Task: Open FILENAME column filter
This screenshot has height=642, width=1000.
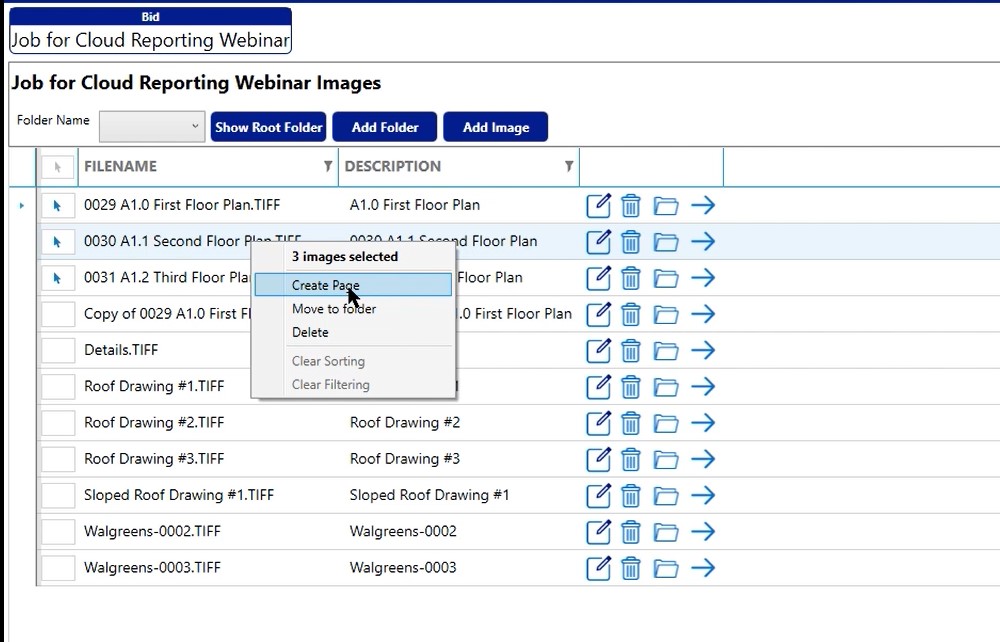Action: pos(327,167)
